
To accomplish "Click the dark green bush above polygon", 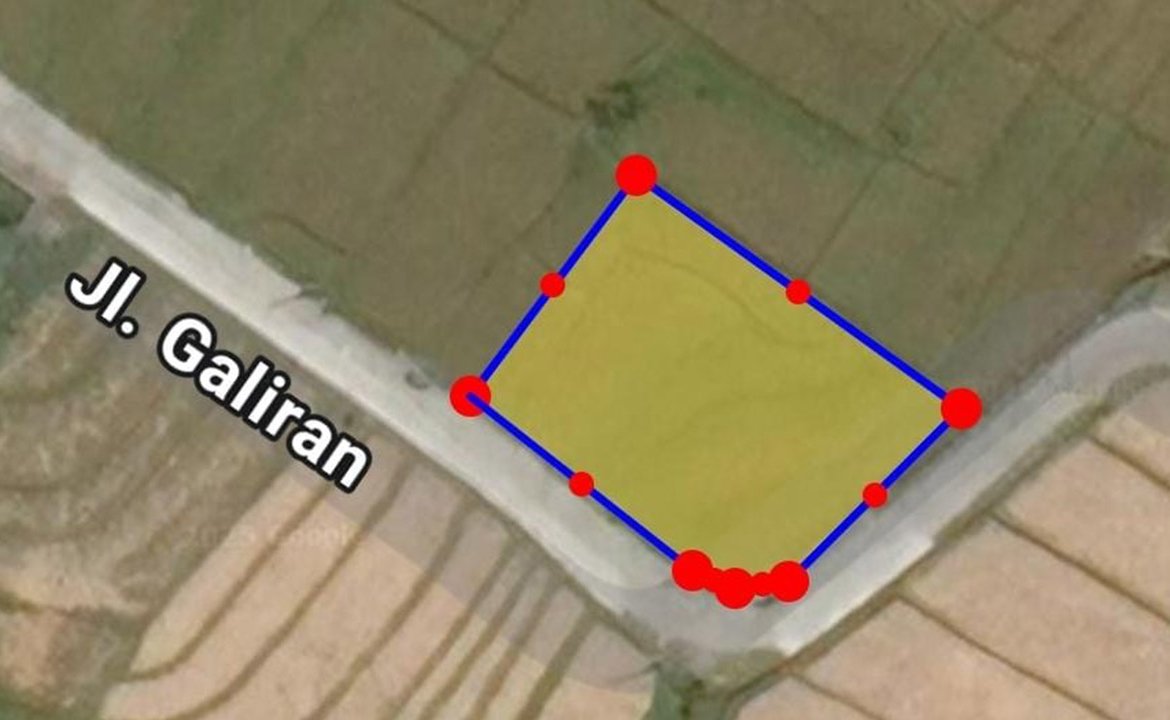I will [x=616, y=101].
